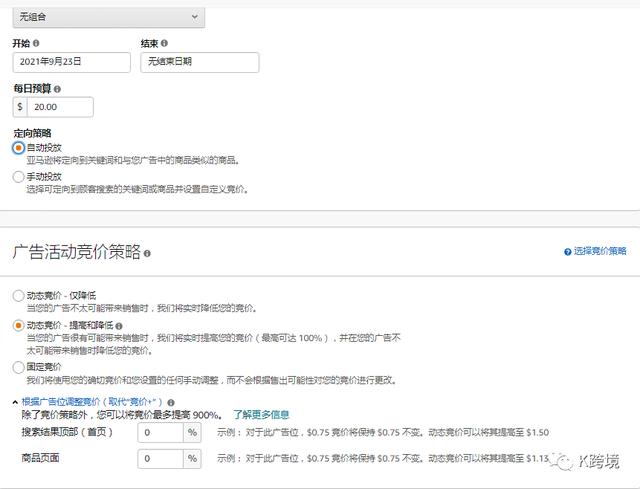The height and width of the screenshot is (489, 640).
Task: Click info icon beside 根据广告位调整竞价
Action: 171,402
